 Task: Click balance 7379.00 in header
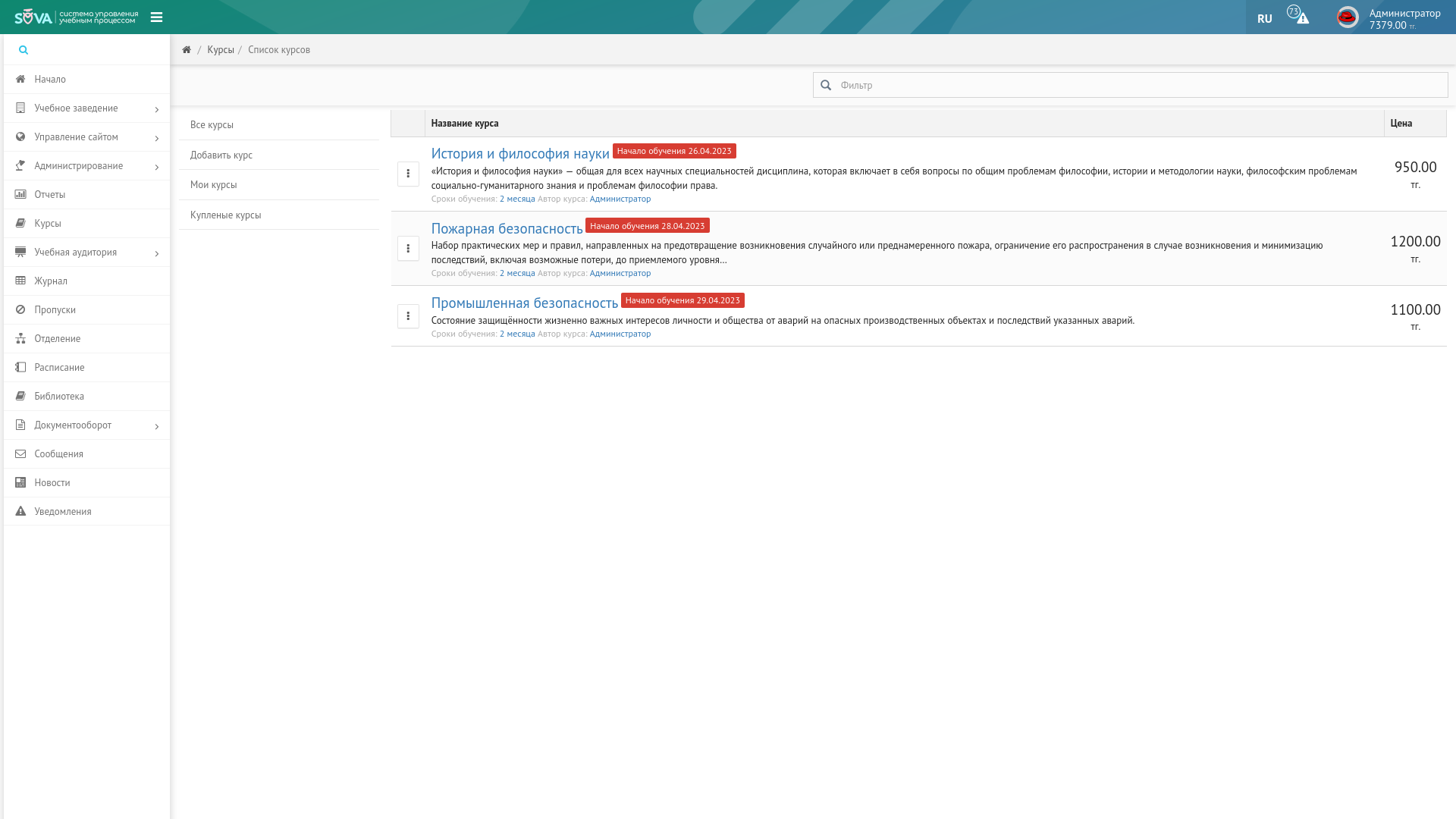(1392, 25)
